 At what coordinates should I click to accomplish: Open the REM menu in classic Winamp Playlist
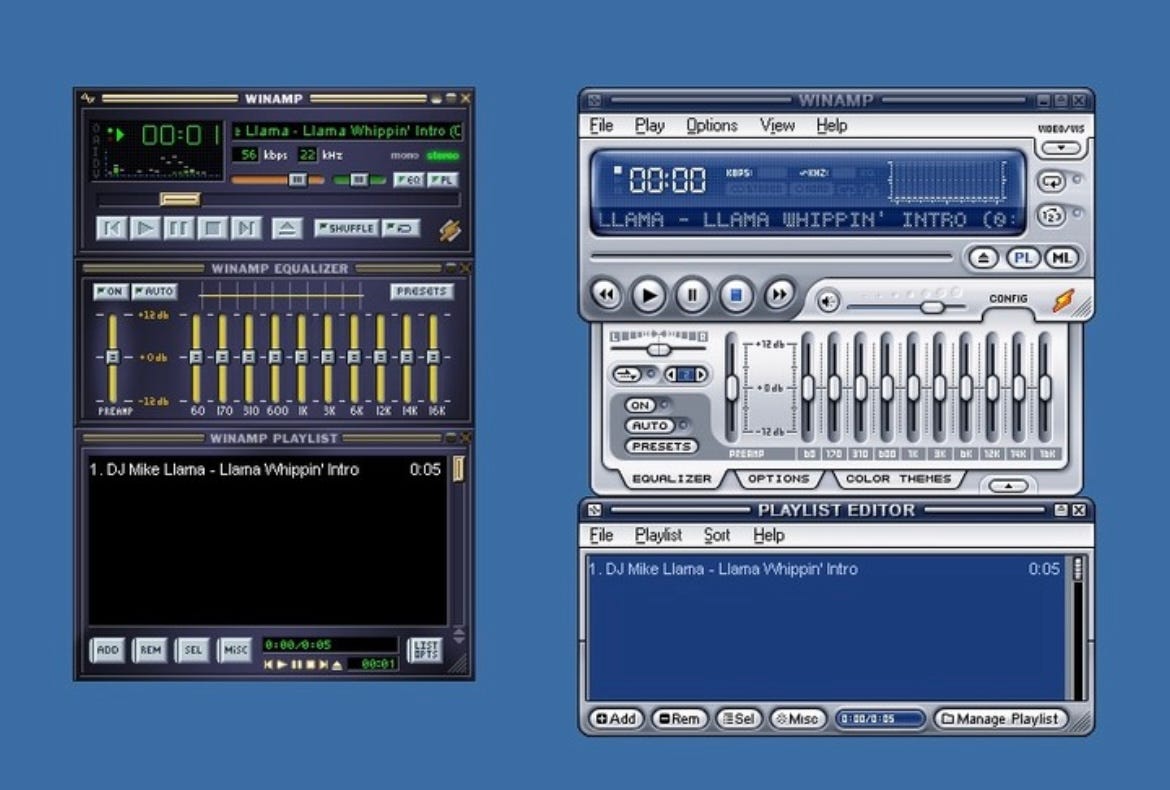pos(150,650)
